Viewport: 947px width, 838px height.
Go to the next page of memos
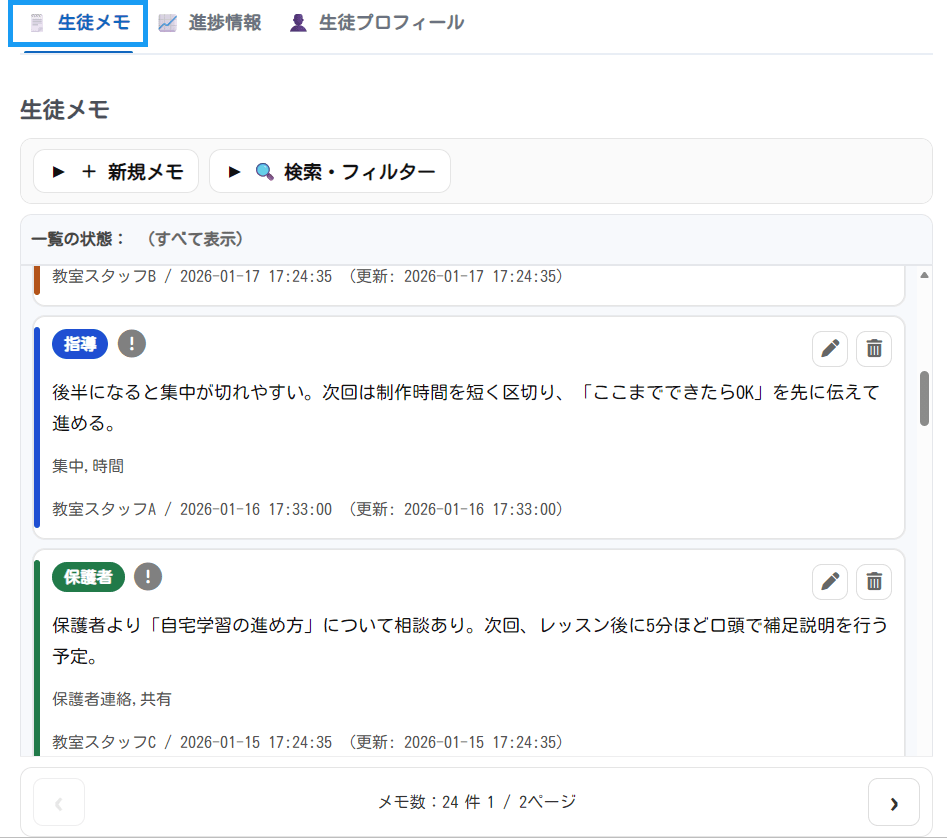pyautogui.click(x=893, y=802)
